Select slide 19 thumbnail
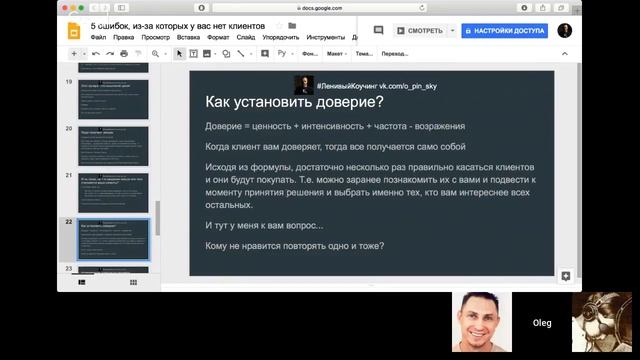The height and width of the screenshot is (360, 640). [x=113, y=99]
